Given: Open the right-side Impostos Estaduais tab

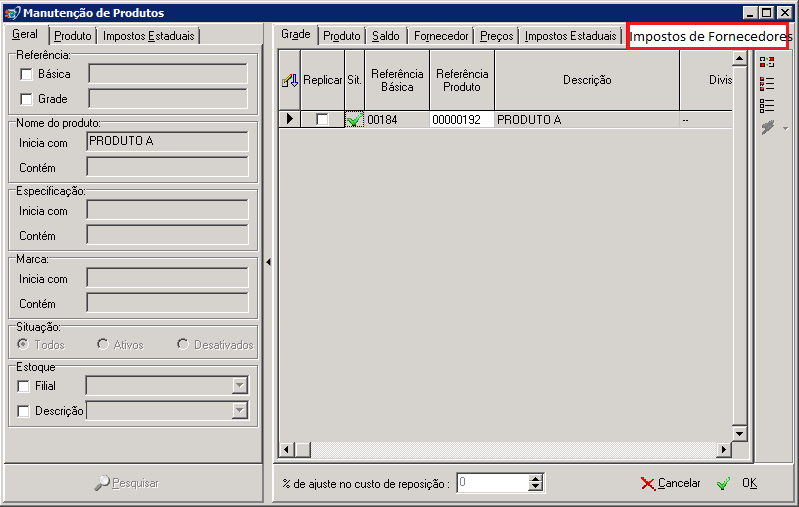Looking at the screenshot, I should point(570,36).
